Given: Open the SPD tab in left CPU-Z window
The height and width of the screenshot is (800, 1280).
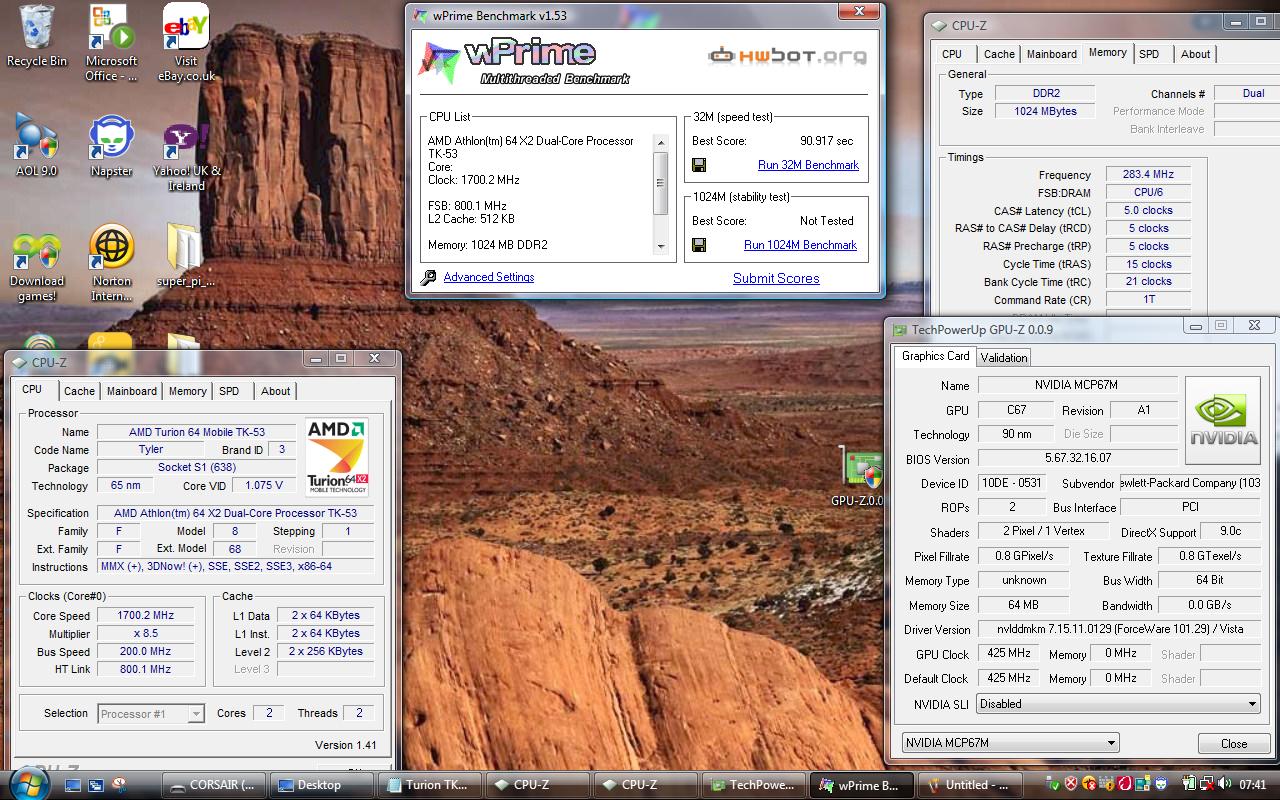Looking at the screenshot, I should coord(229,391).
